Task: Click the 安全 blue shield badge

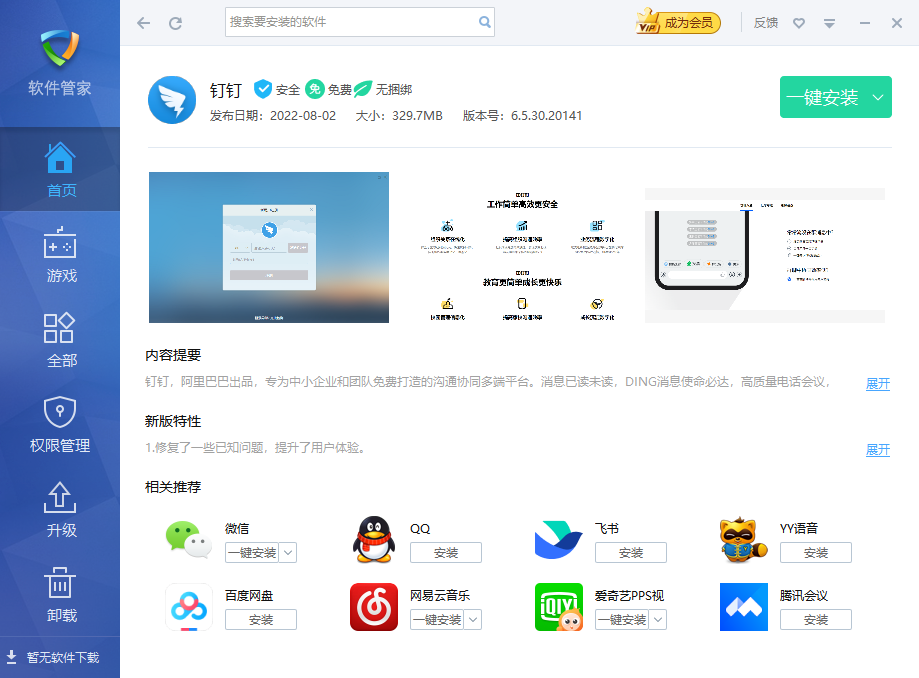Action: (x=263, y=89)
